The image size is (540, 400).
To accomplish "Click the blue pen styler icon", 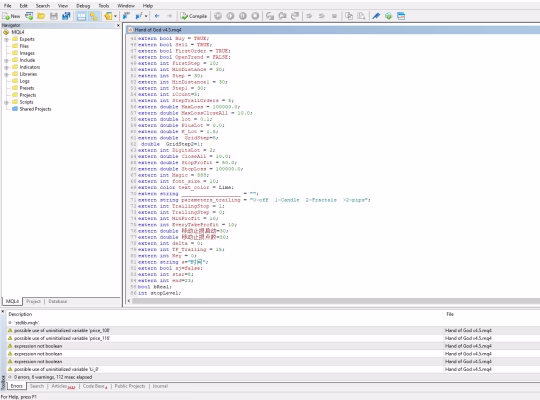I will click(x=376, y=16).
